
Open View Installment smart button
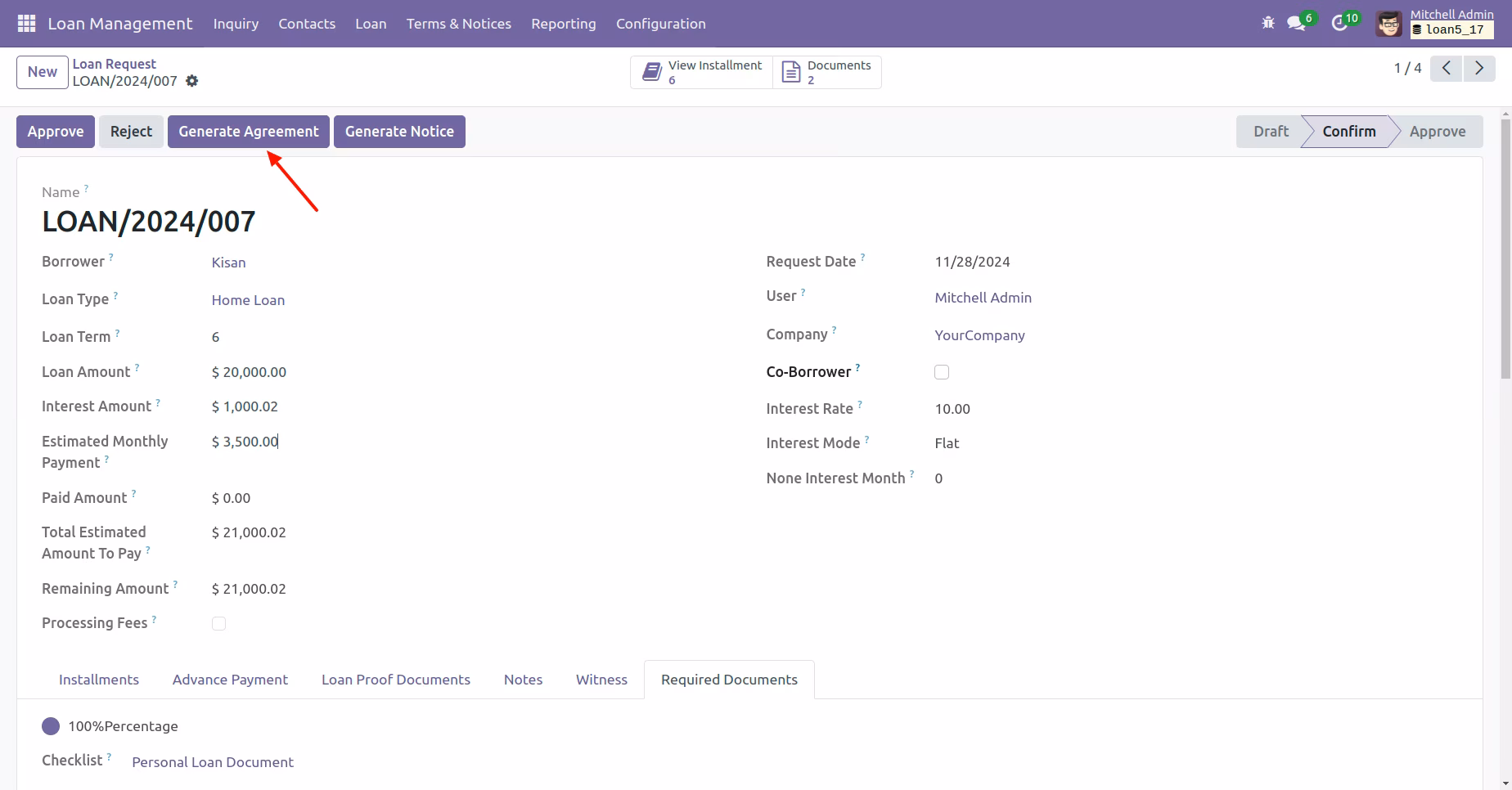click(702, 72)
